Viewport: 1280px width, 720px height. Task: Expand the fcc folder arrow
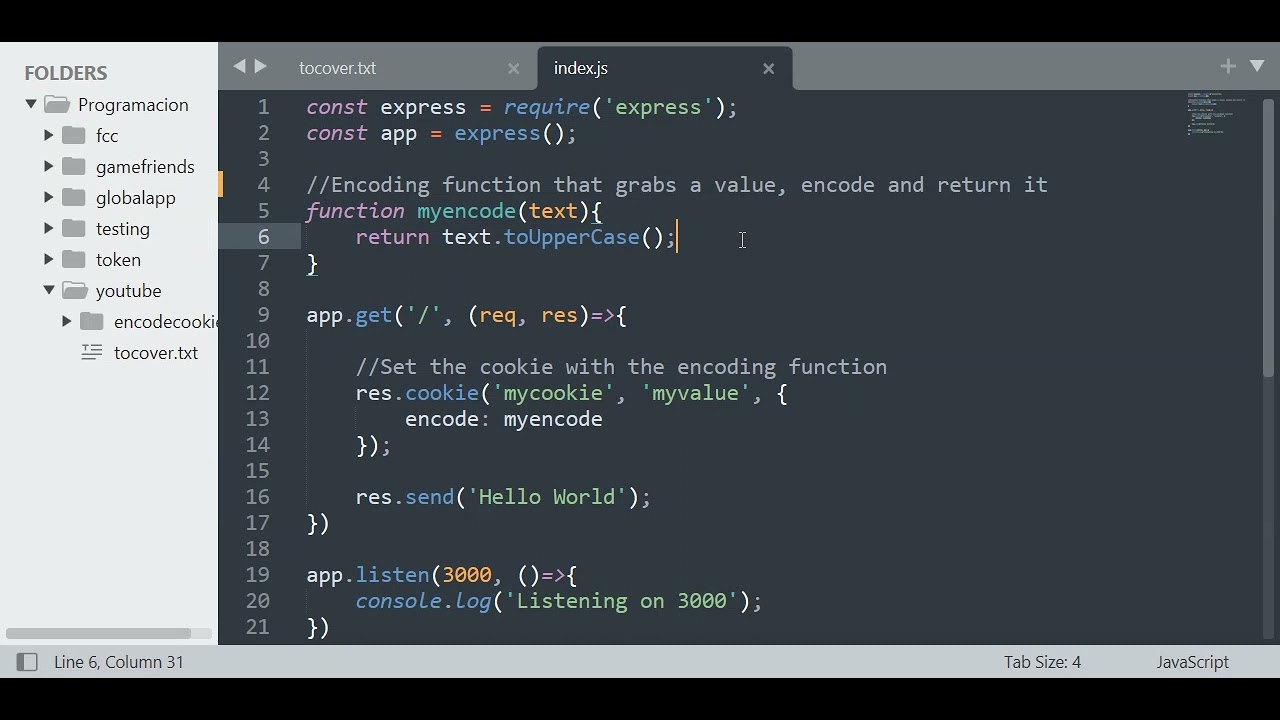pos(48,135)
